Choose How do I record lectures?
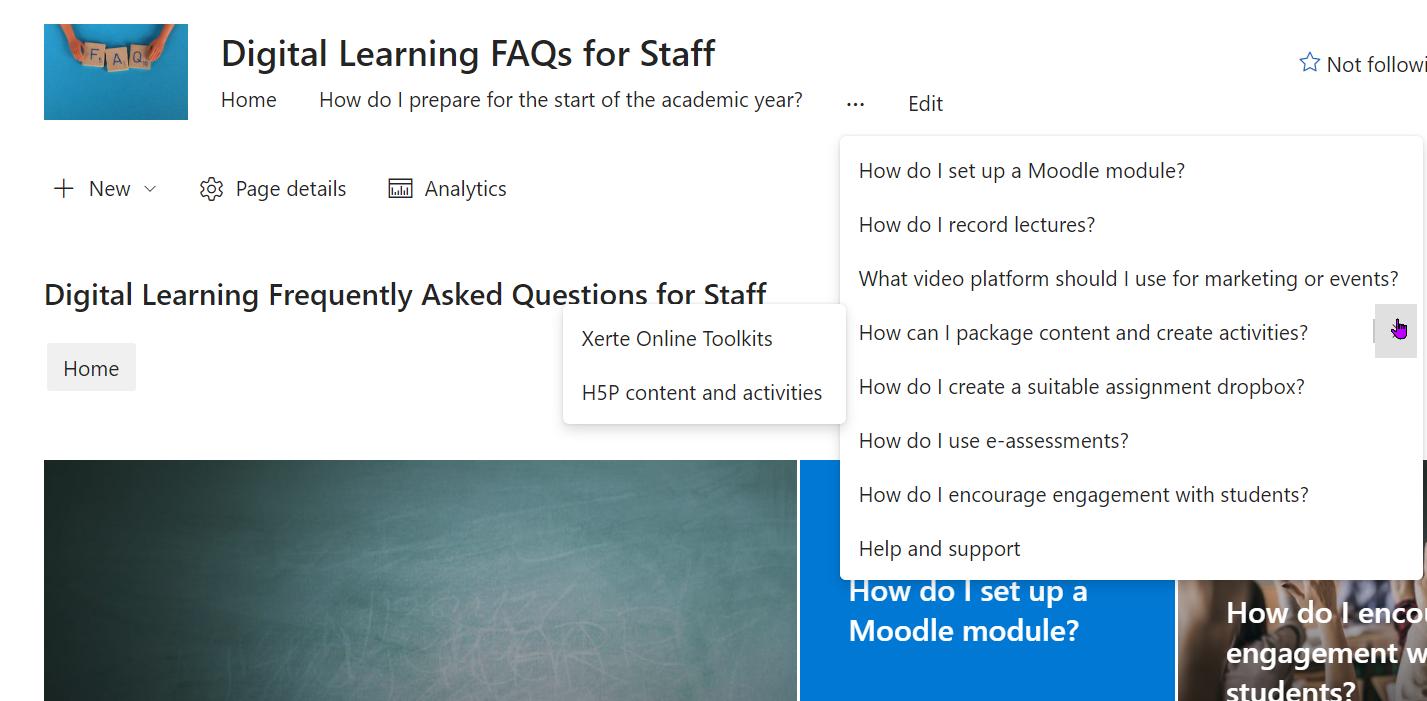Image resolution: width=1427 pixels, height=701 pixels. click(977, 225)
